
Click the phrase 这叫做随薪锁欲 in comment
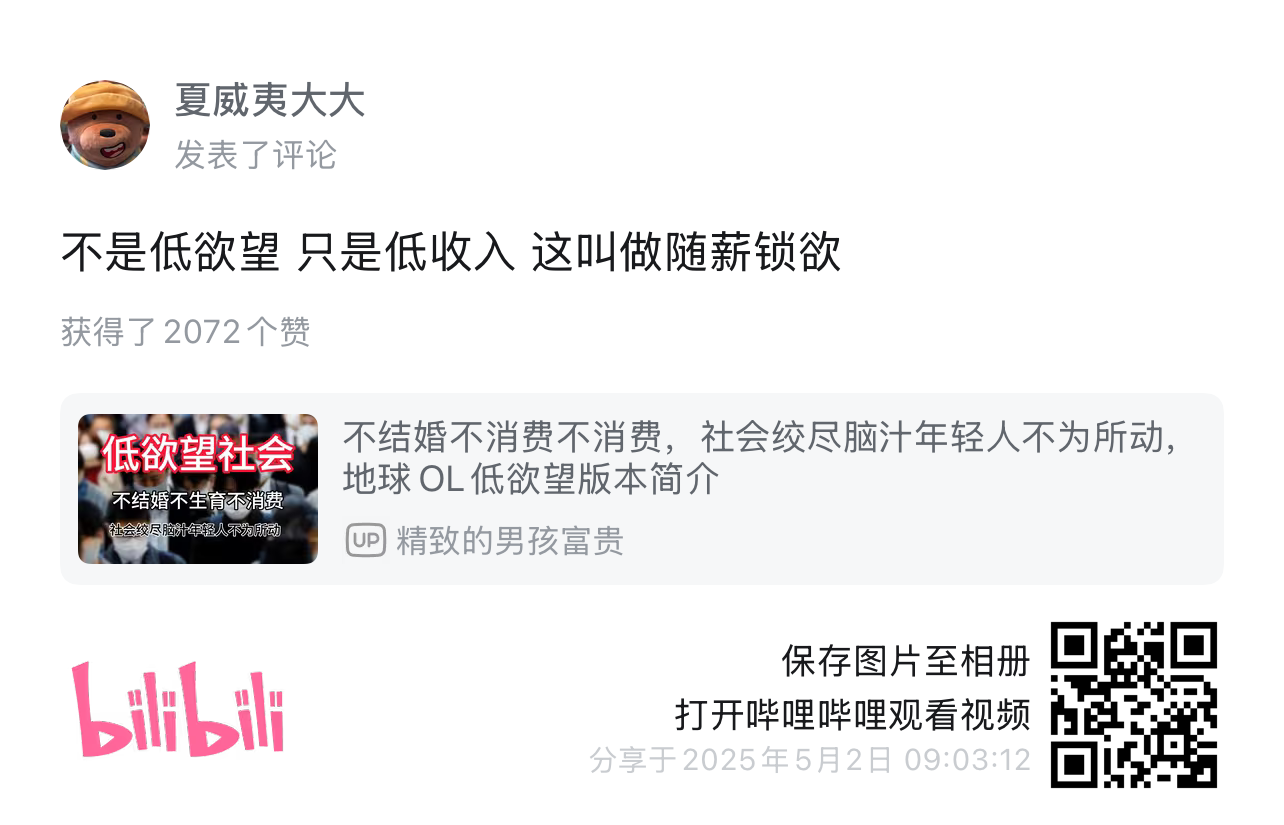686,252
